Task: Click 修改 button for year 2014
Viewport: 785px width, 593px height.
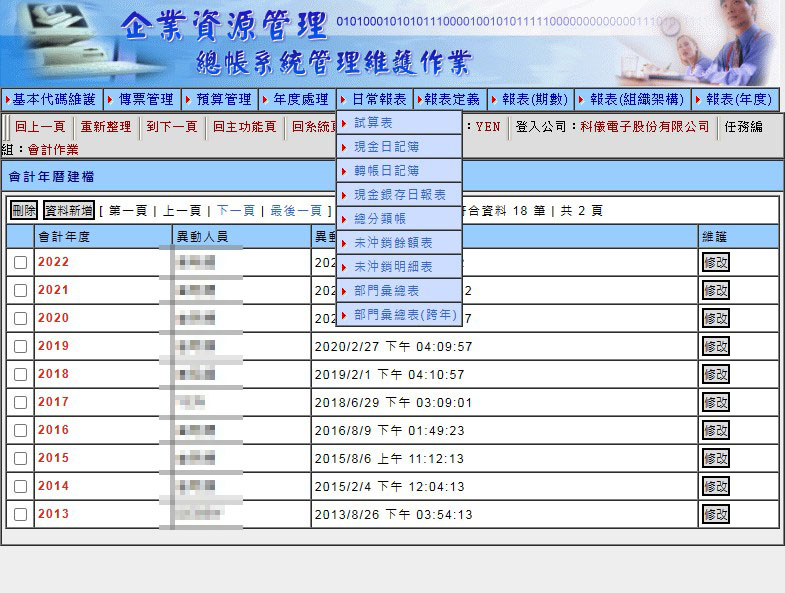Action: point(715,486)
